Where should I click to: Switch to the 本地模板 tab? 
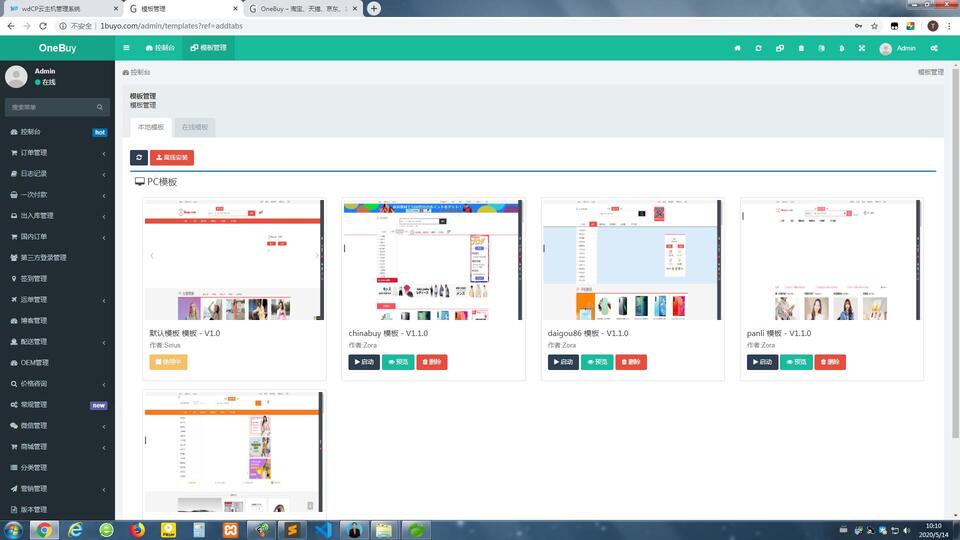(151, 127)
